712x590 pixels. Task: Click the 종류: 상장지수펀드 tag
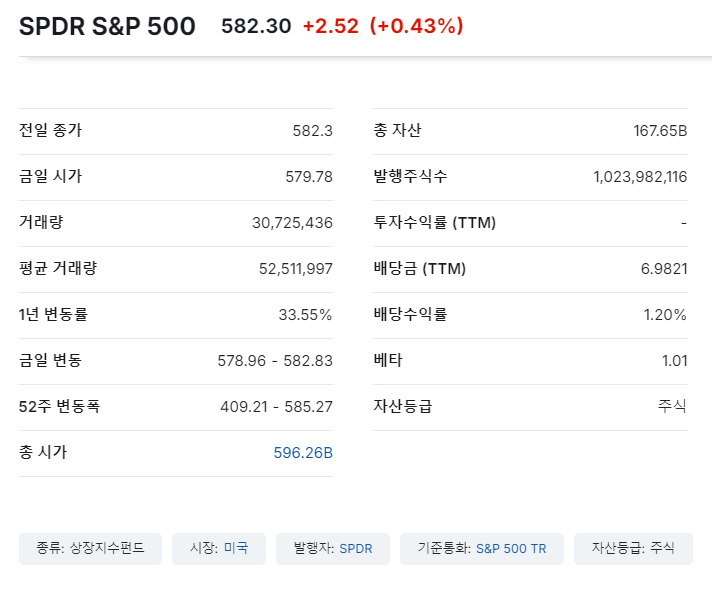click(90, 548)
